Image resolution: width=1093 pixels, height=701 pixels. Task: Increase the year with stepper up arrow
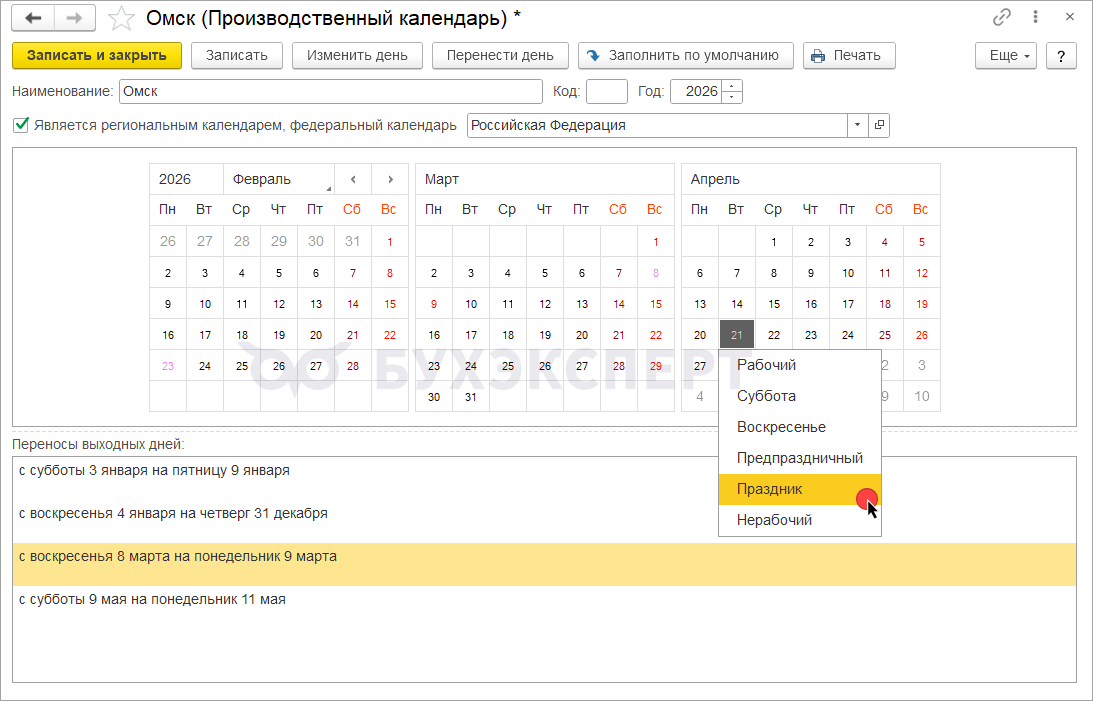pyautogui.click(x=733, y=86)
